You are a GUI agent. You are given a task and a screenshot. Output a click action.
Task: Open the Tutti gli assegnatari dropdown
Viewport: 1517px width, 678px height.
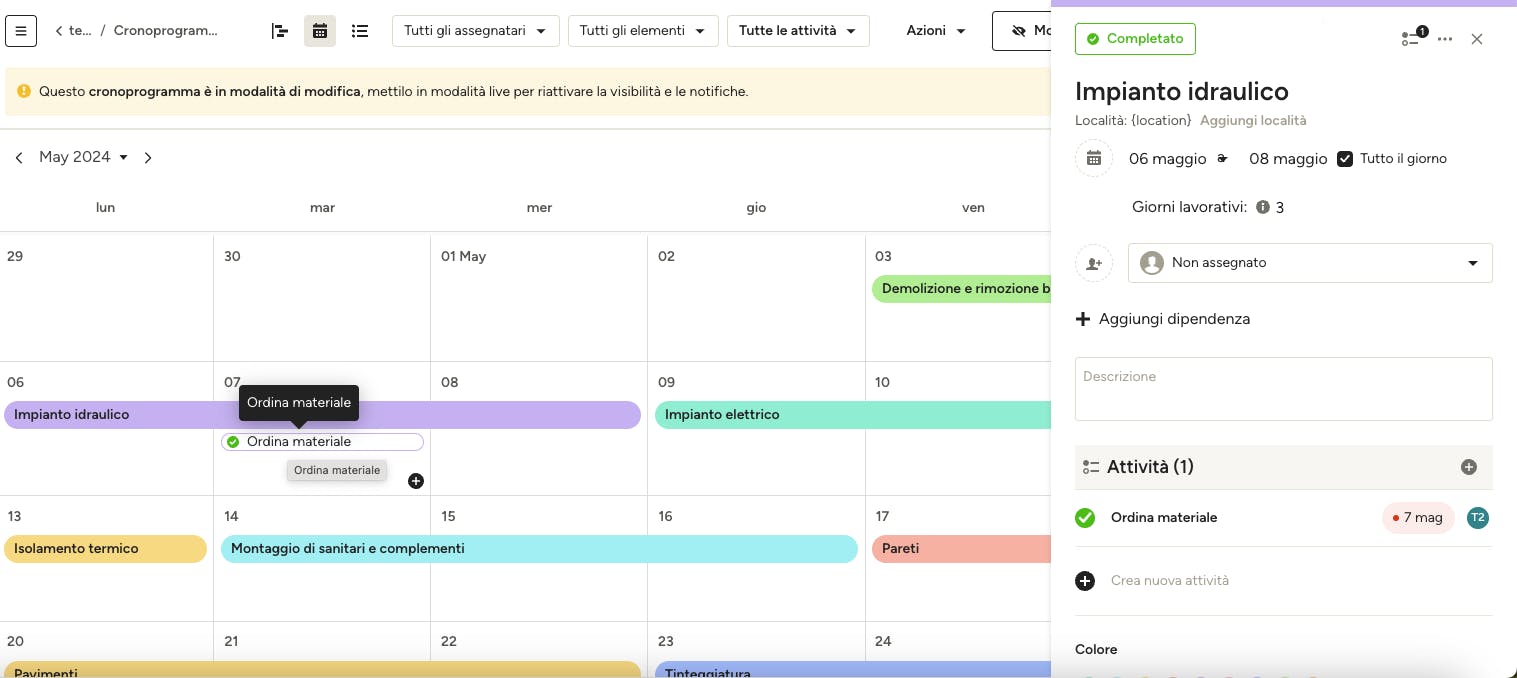click(x=475, y=31)
